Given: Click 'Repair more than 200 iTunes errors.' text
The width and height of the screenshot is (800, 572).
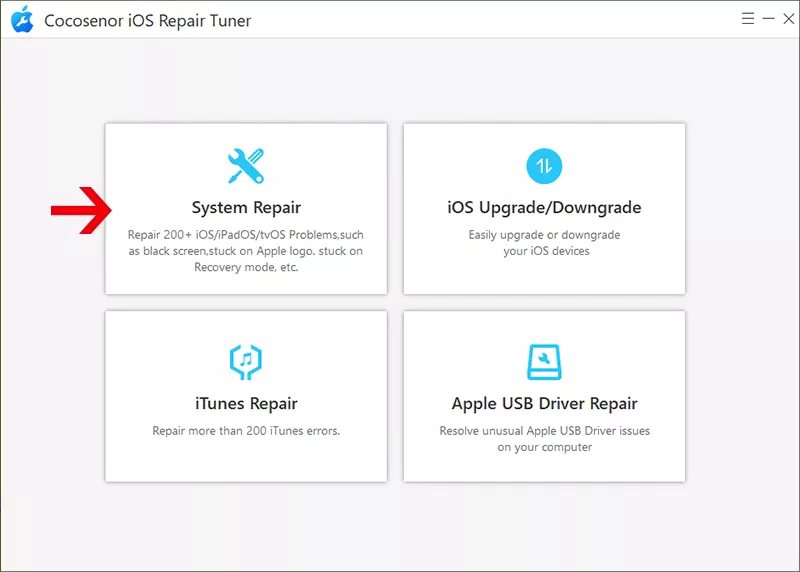Looking at the screenshot, I should pos(246,431).
